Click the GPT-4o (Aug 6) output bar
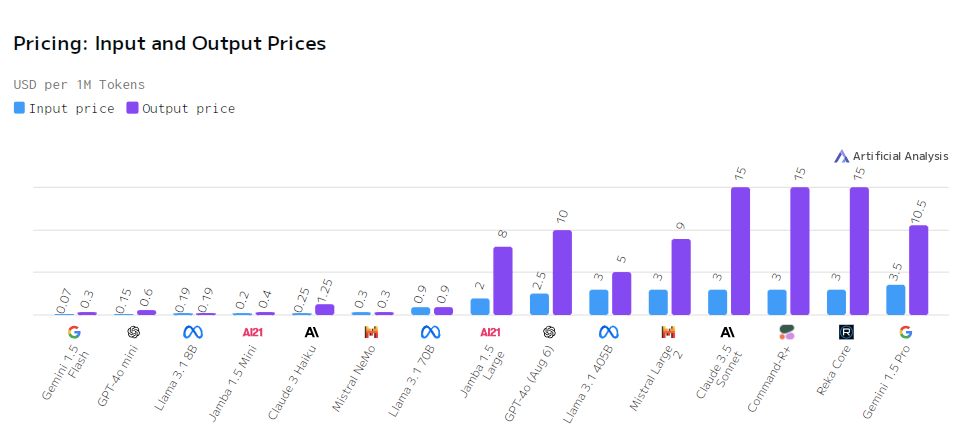This screenshot has width=979, height=444. click(x=562, y=272)
